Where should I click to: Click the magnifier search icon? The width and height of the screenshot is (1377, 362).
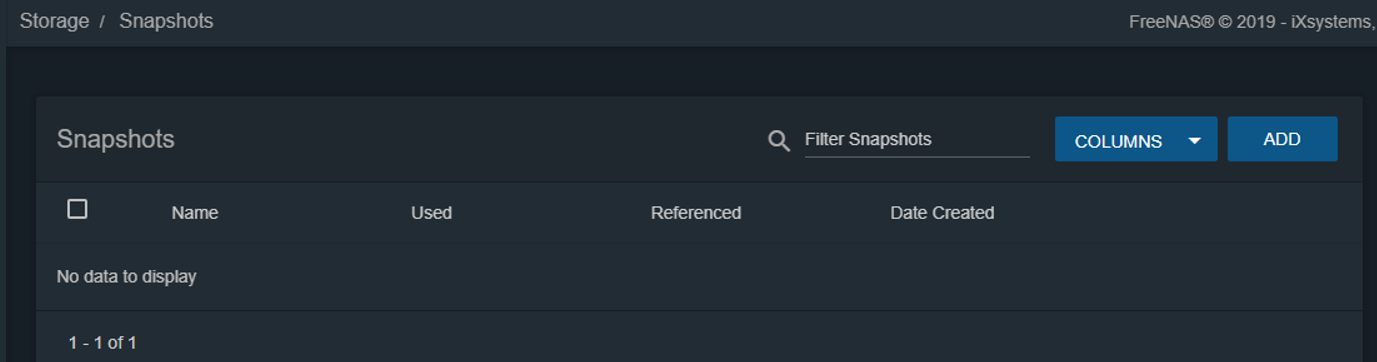[x=779, y=140]
